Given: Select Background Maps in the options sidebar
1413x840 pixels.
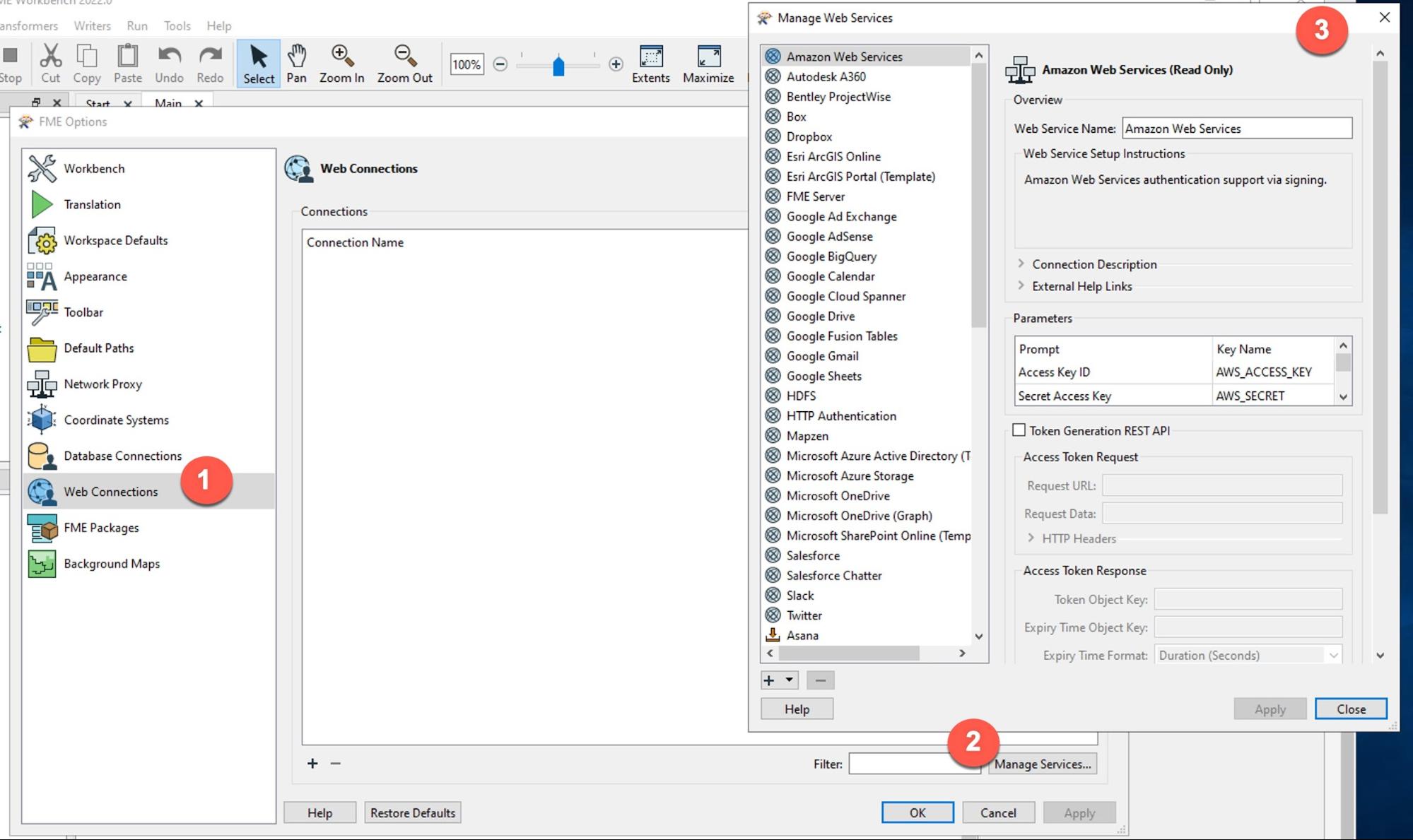Looking at the screenshot, I should pos(111,564).
